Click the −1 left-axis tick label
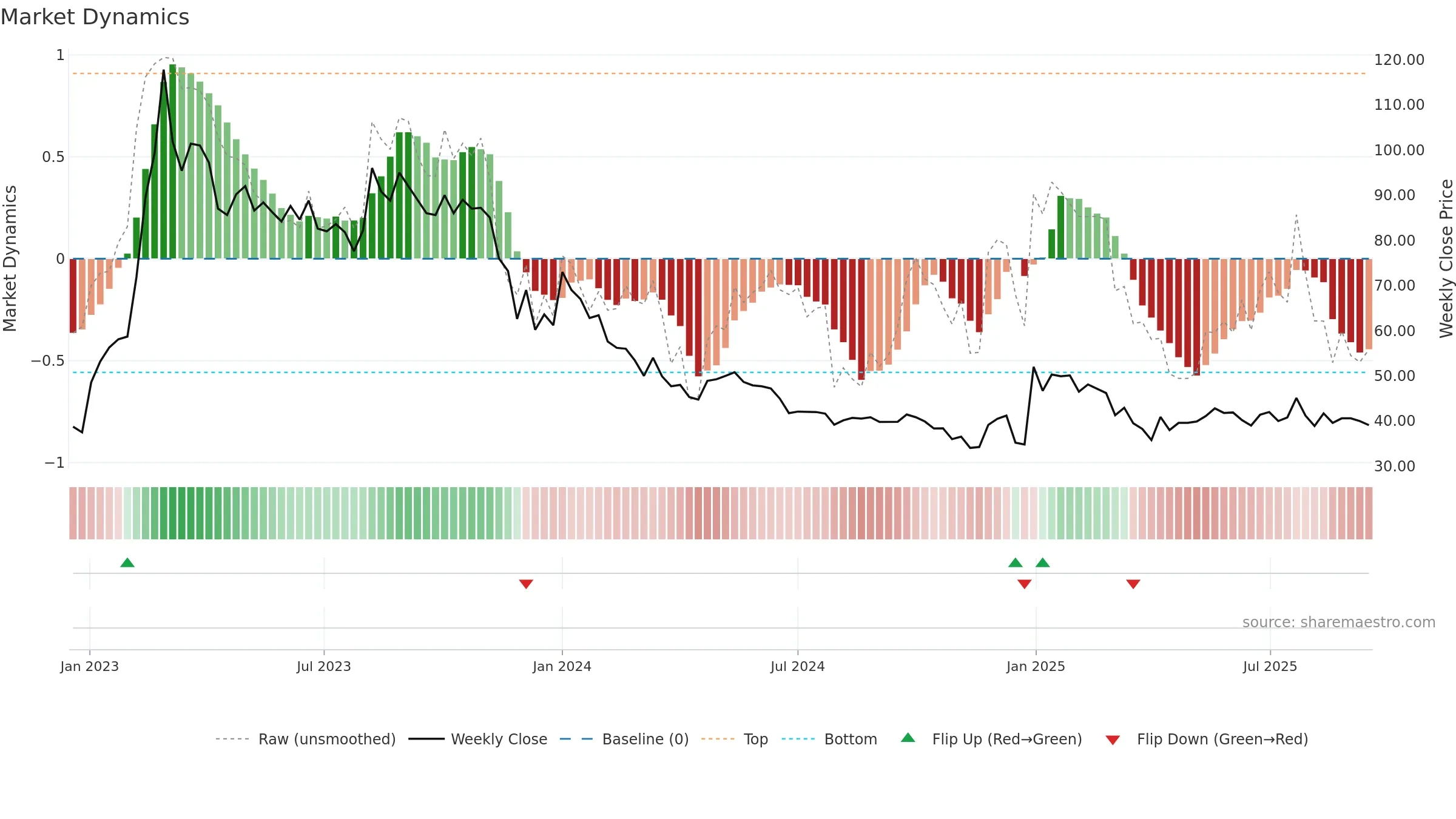This screenshot has width=1456, height=819. pos(54,463)
